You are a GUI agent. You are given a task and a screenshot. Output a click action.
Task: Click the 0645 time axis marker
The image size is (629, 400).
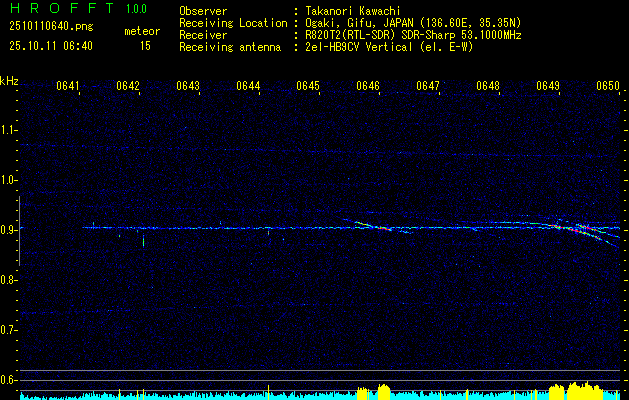click(x=308, y=86)
